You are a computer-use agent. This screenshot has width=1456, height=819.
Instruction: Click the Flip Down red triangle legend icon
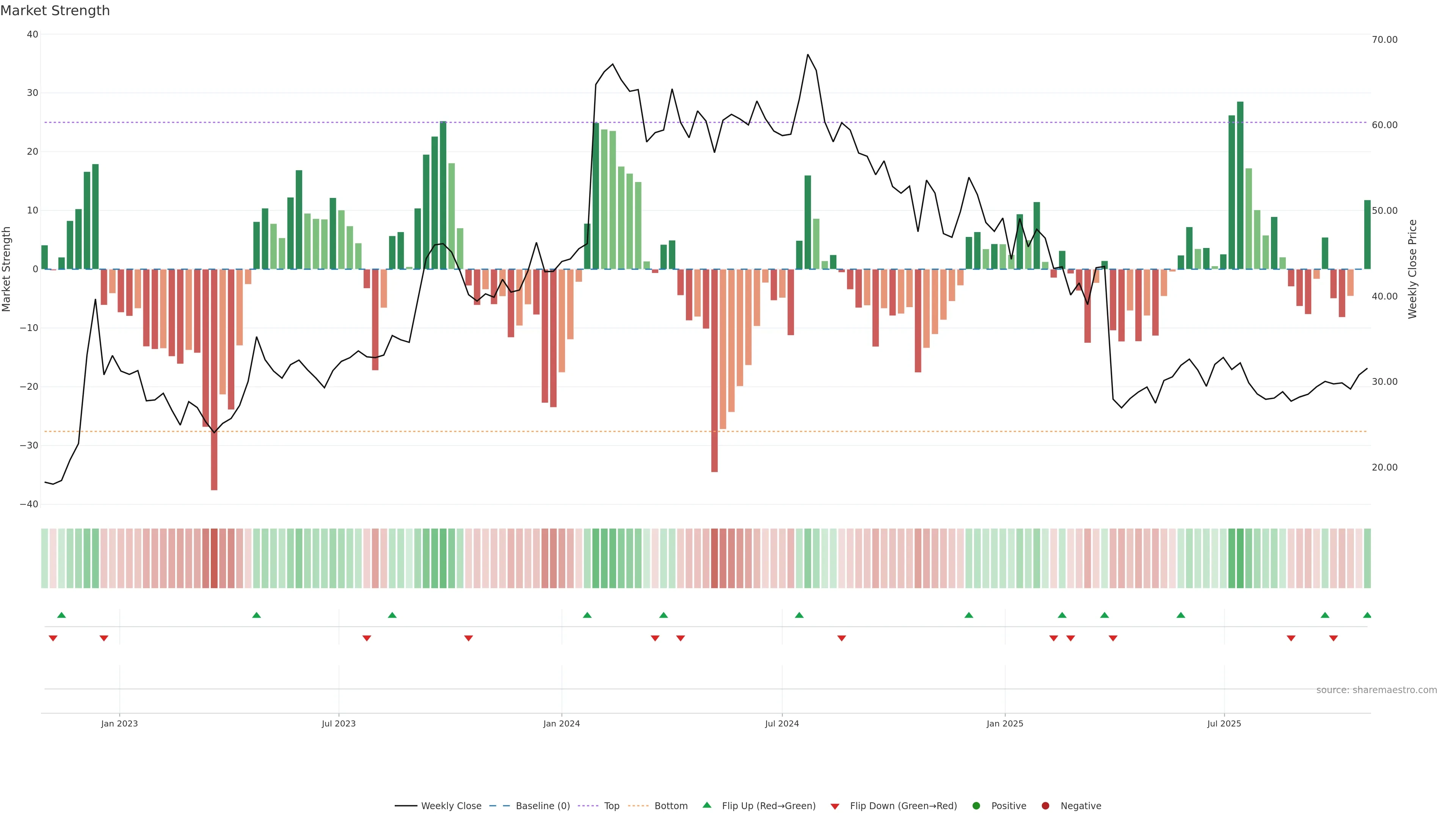[835, 806]
